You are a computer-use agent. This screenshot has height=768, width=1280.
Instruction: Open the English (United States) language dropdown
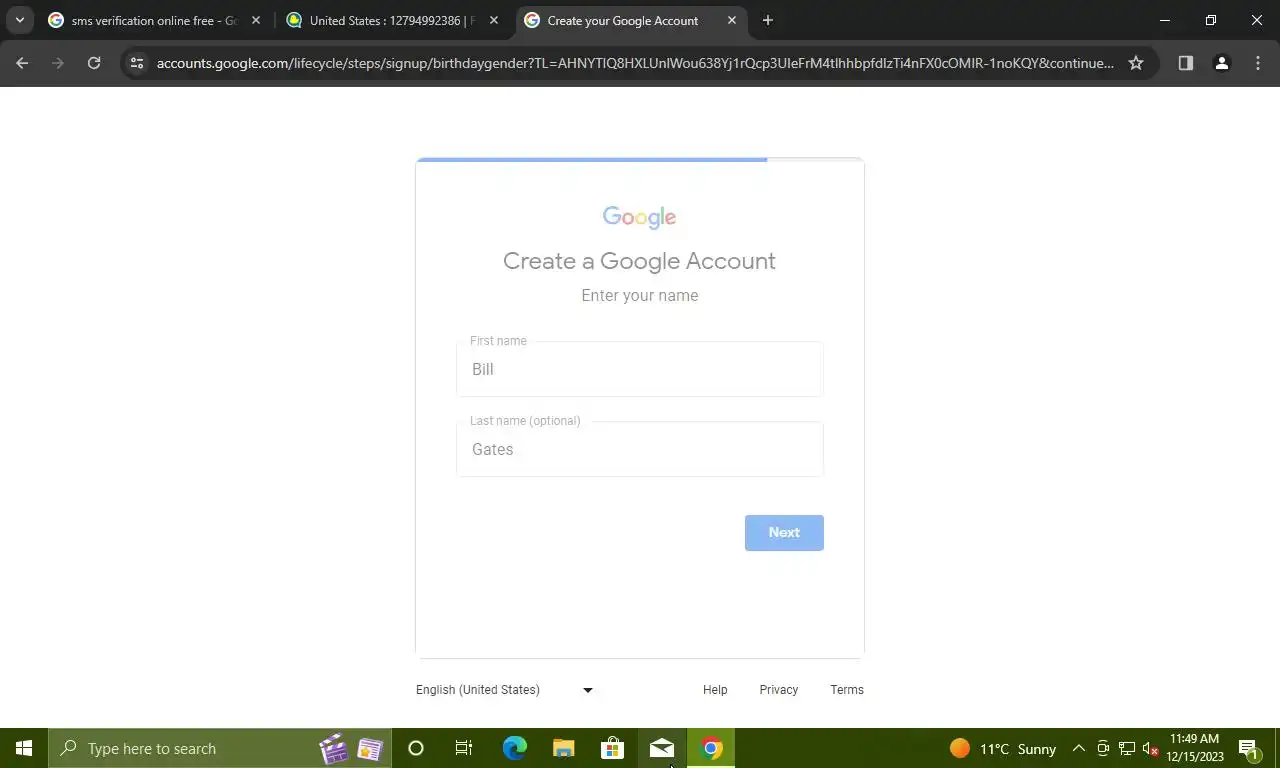505,690
